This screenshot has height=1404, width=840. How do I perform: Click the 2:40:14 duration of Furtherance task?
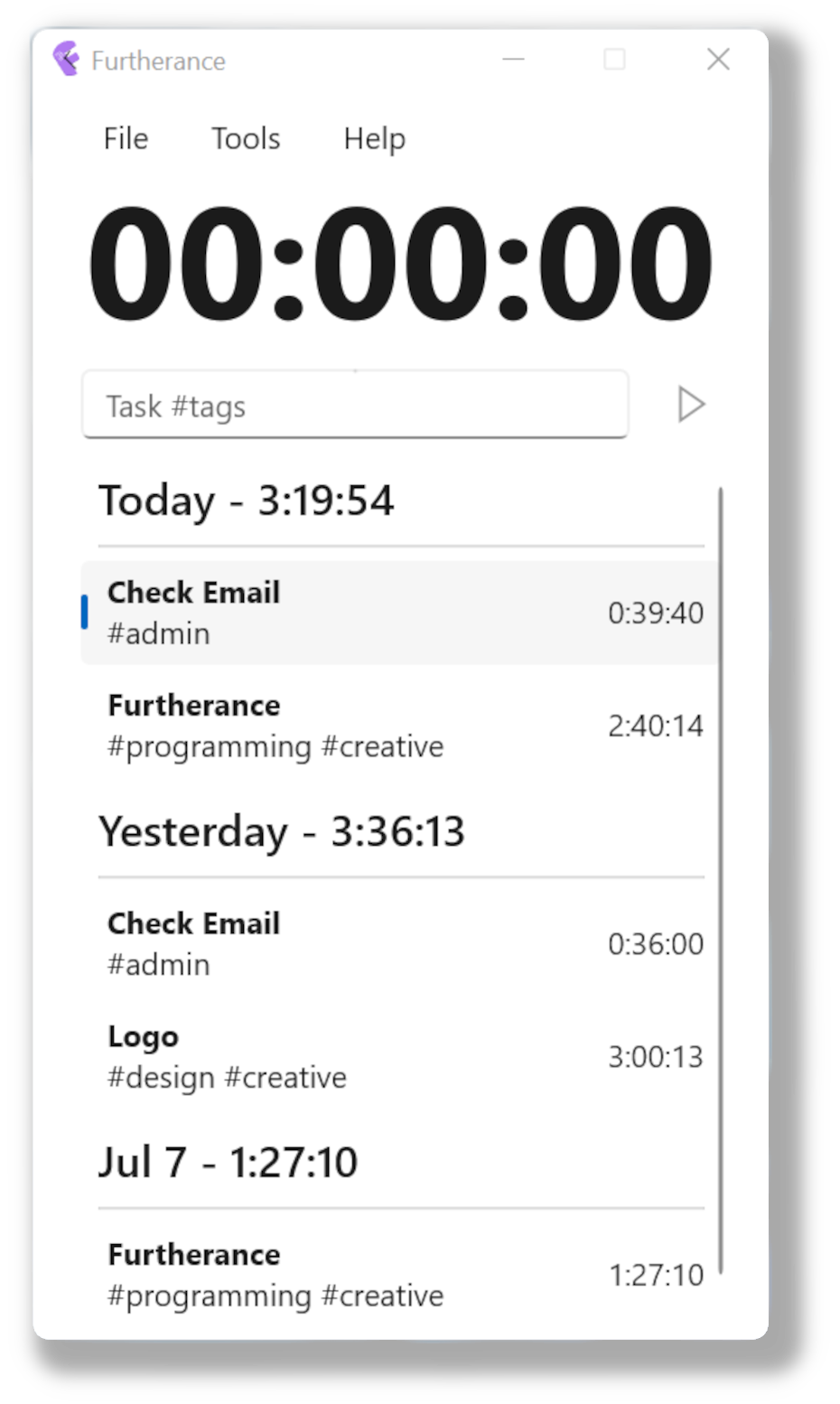pos(656,725)
